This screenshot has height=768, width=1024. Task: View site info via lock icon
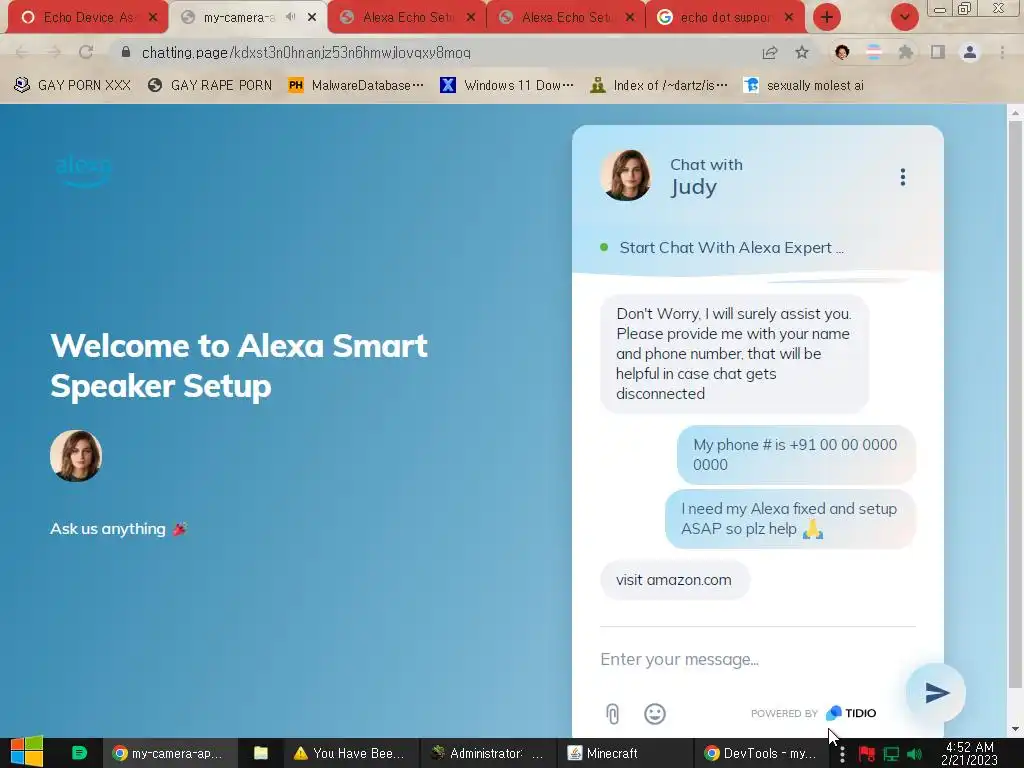[x=126, y=52]
